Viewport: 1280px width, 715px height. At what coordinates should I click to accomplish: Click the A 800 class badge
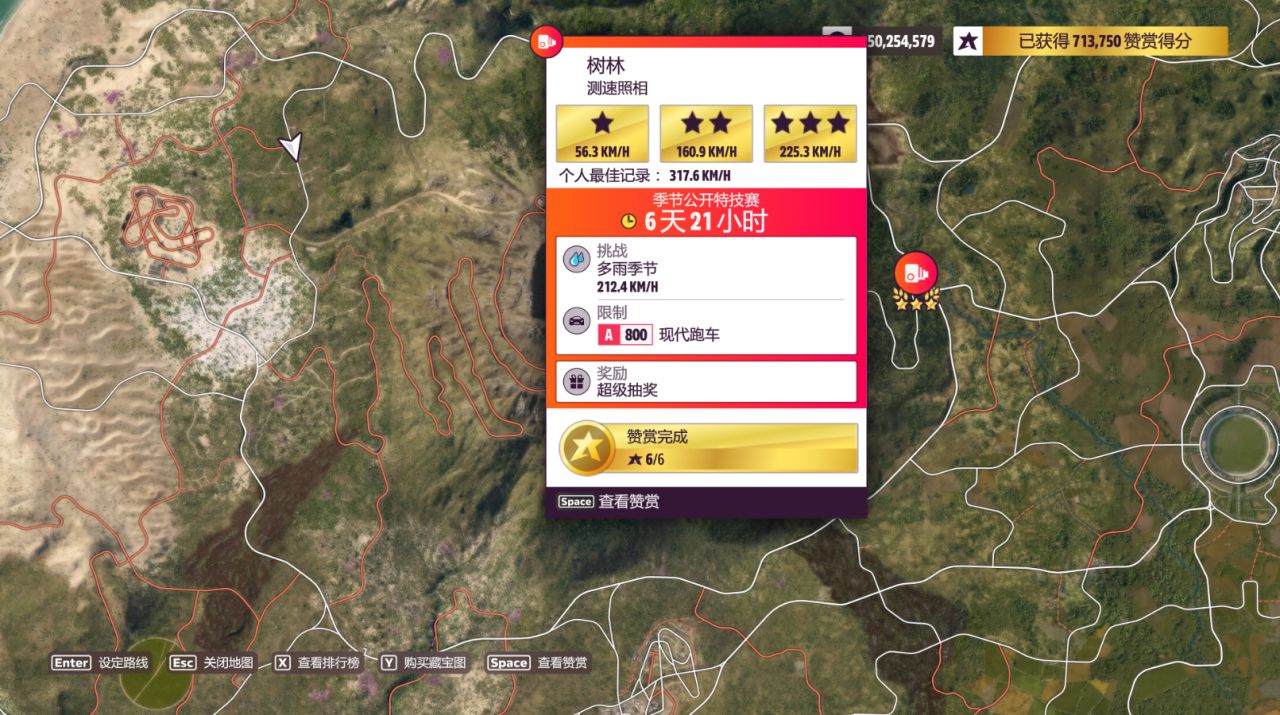tap(625, 335)
